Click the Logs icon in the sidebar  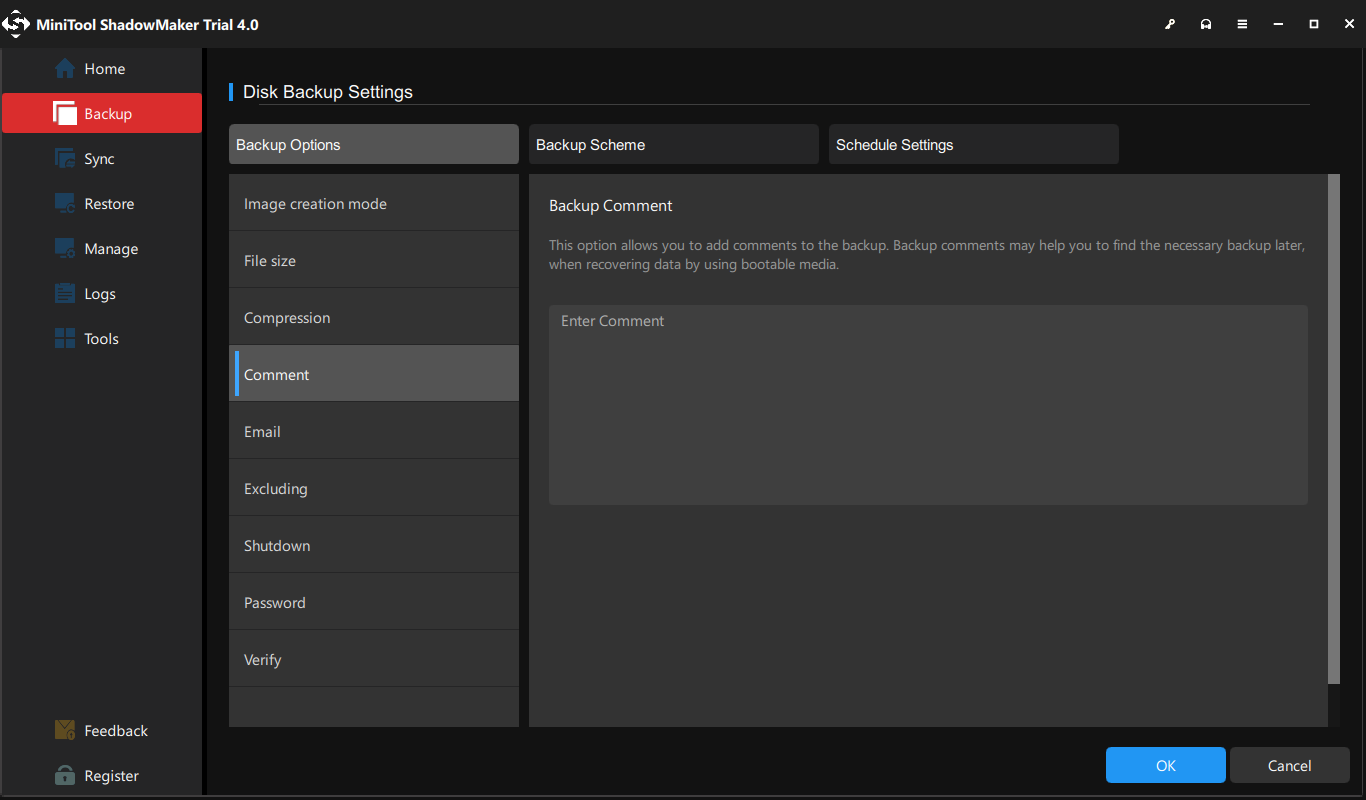pos(65,294)
